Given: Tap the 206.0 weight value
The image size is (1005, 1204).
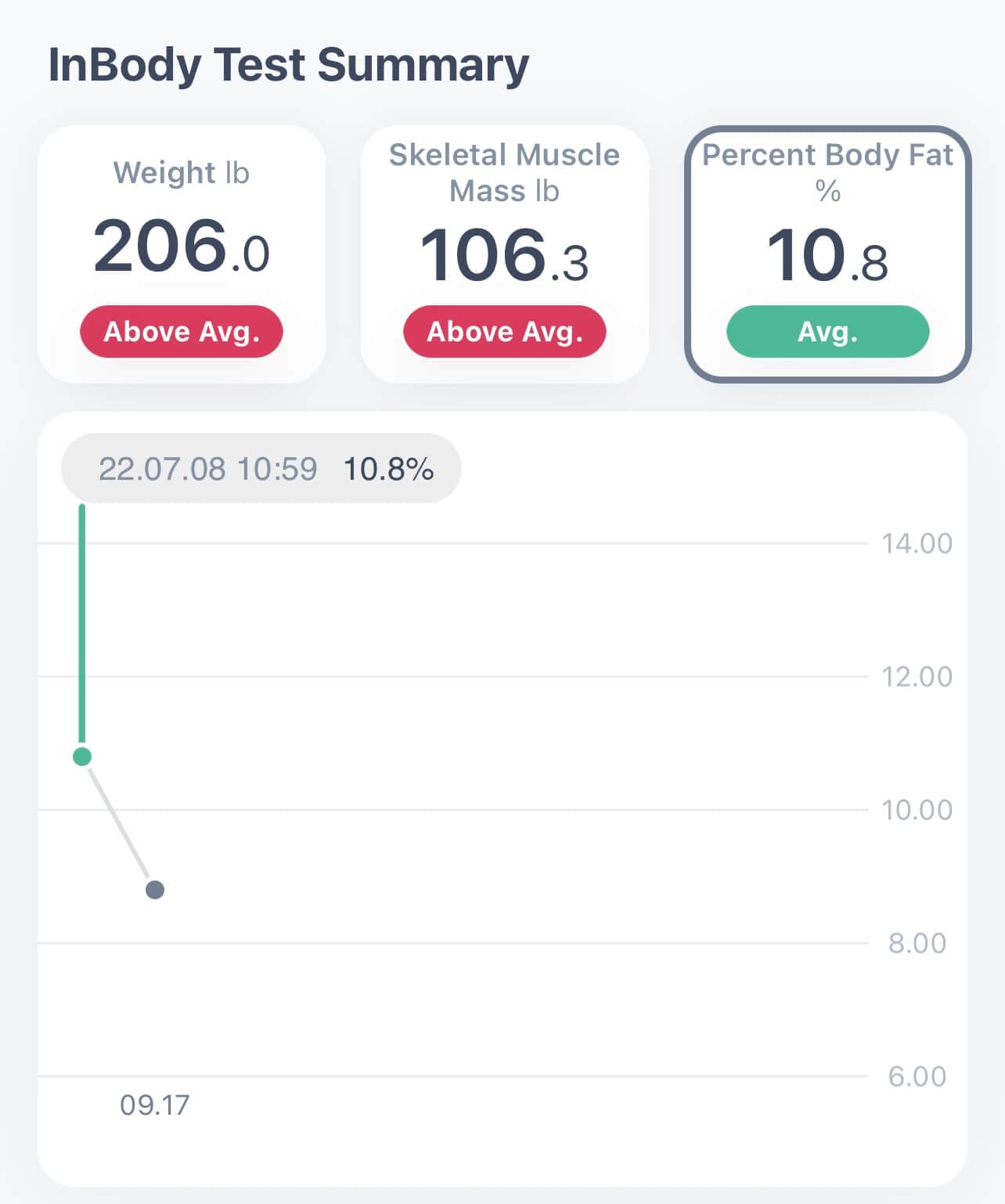Looking at the screenshot, I should [x=181, y=247].
